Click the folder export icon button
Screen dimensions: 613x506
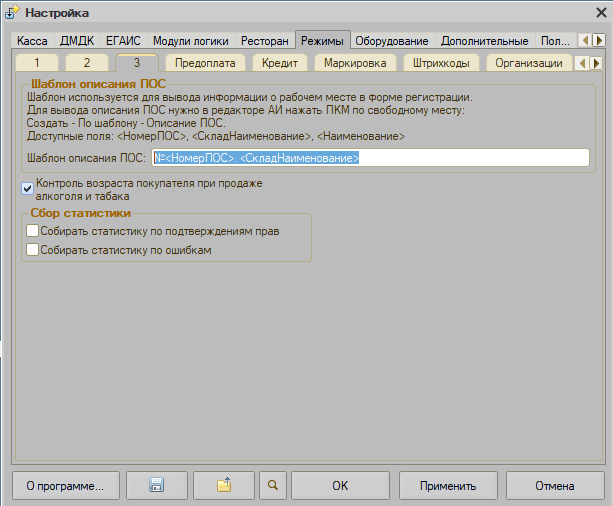point(224,486)
